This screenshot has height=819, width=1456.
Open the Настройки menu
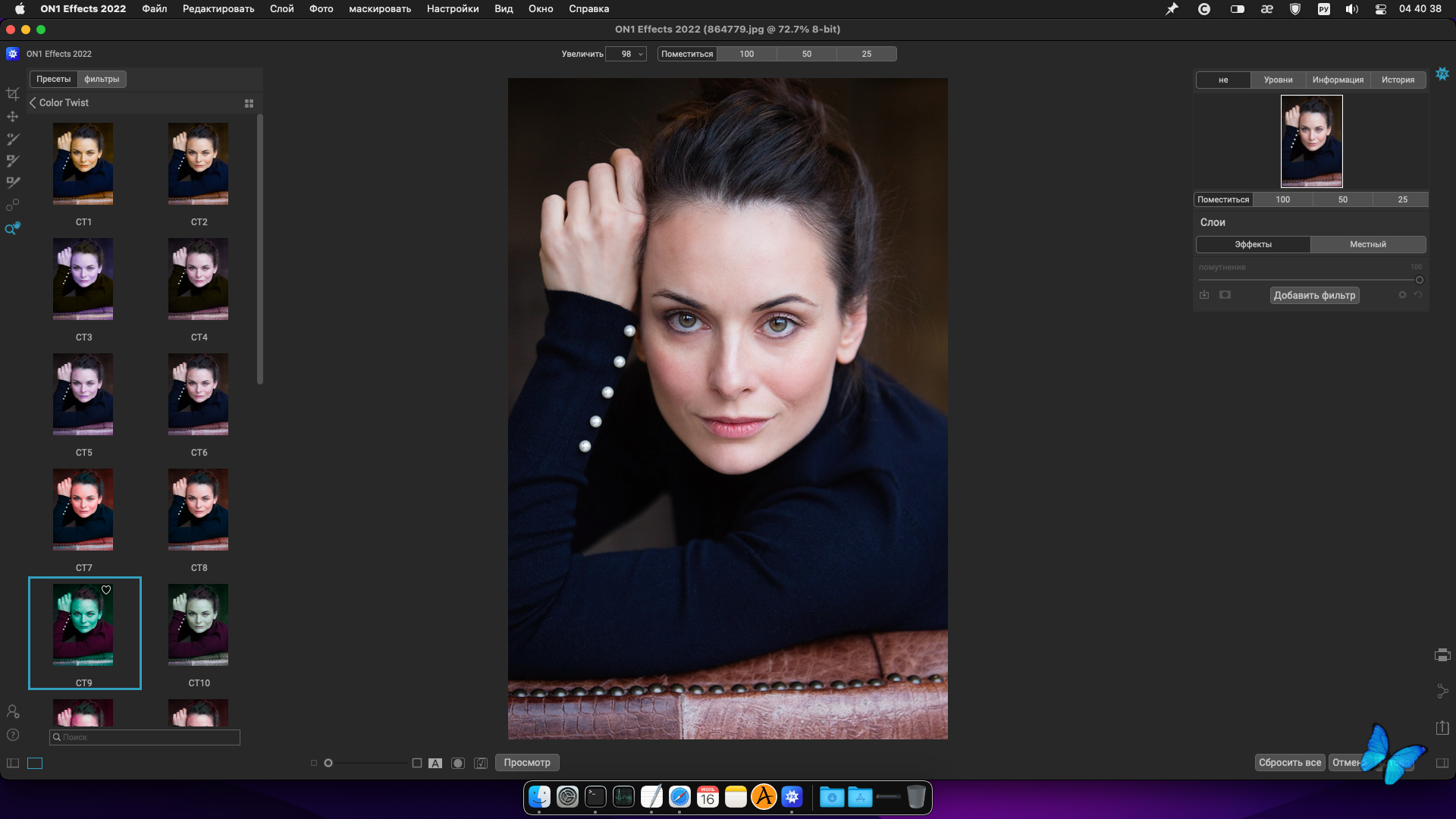pos(453,8)
